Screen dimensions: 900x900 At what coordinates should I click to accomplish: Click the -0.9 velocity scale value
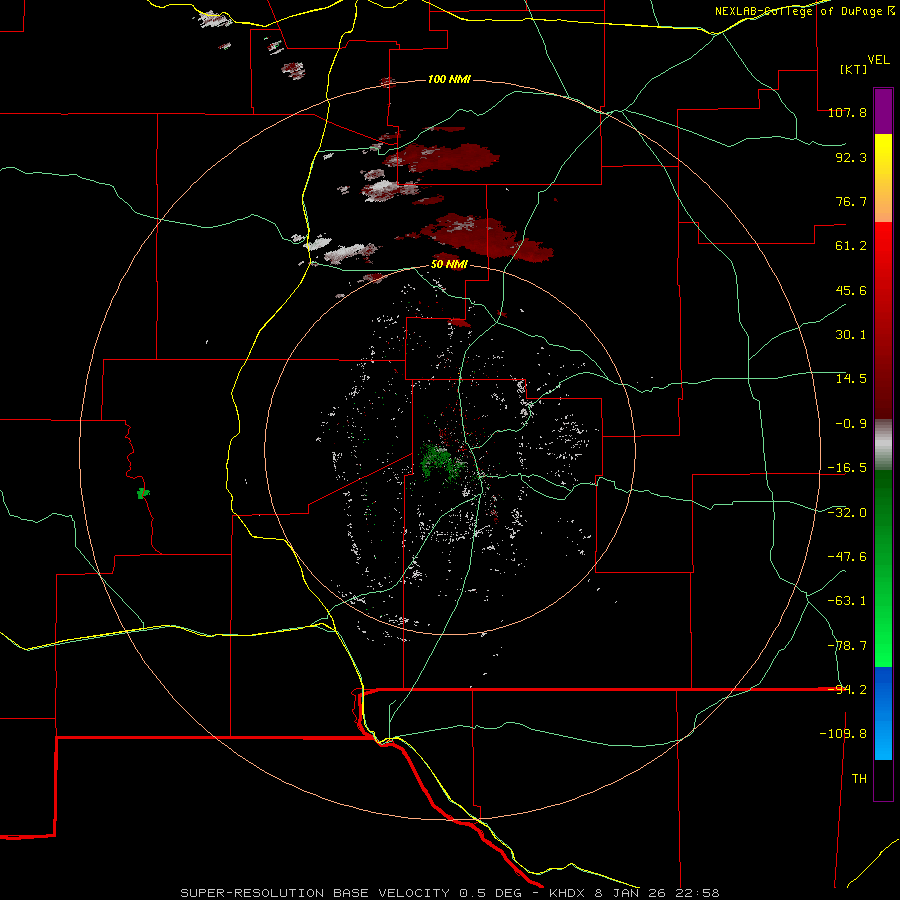point(851,424)
